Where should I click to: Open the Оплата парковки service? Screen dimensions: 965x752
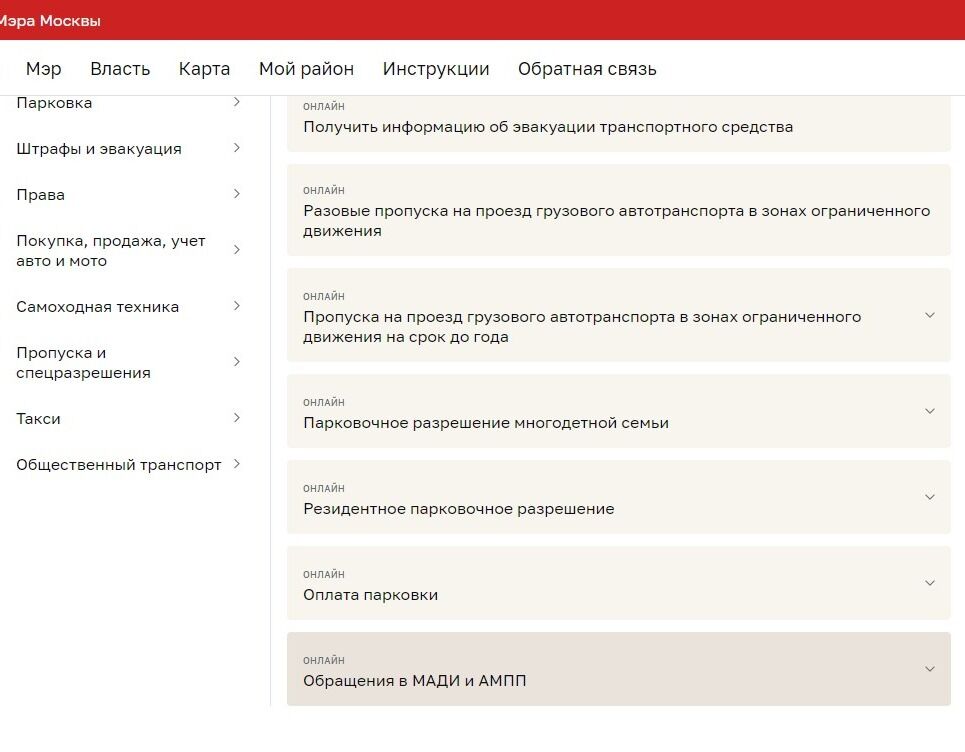[x=619, y=583]
